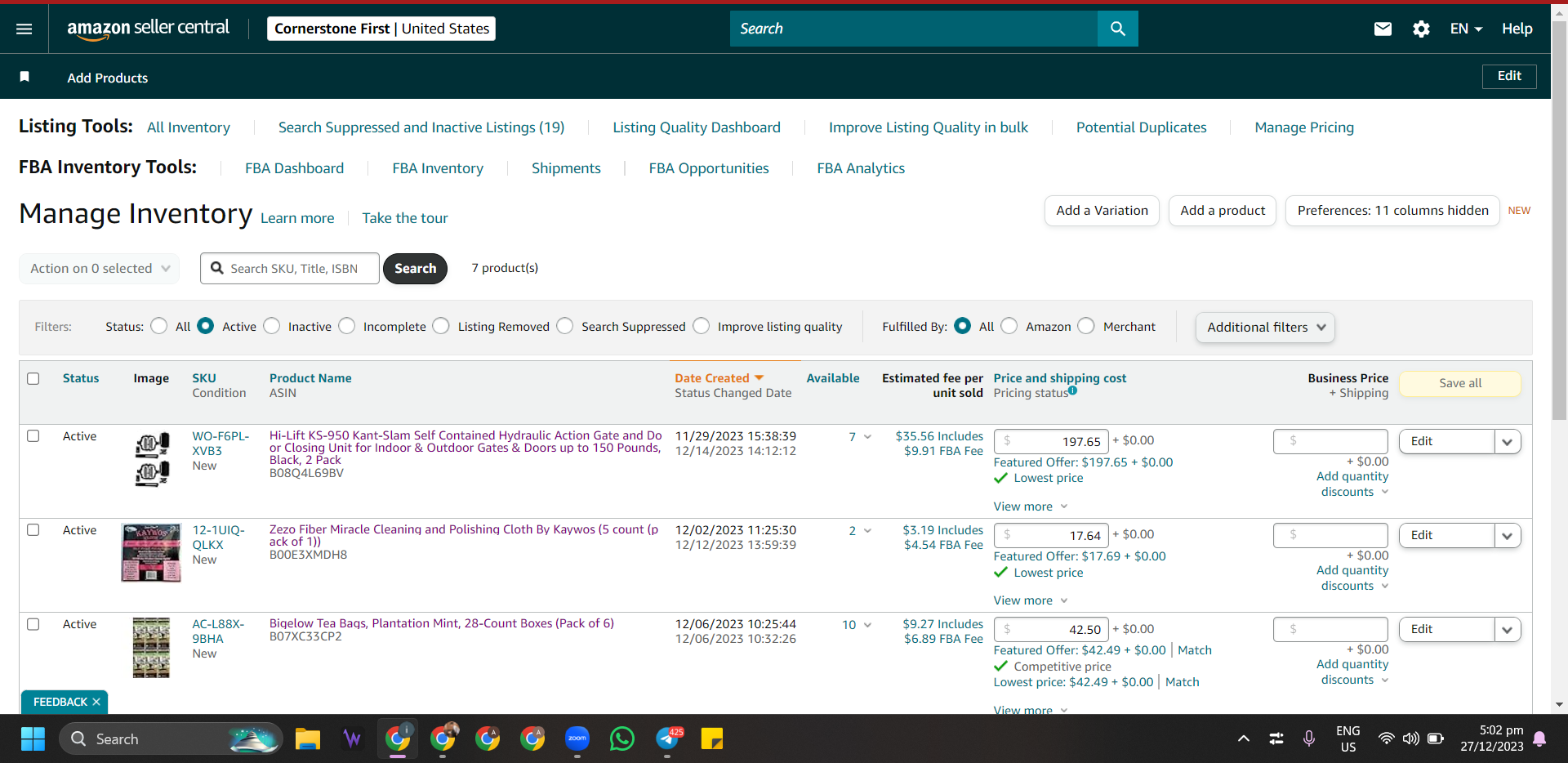Open Preferences: 11 columns hidden

click(1392, 211)
